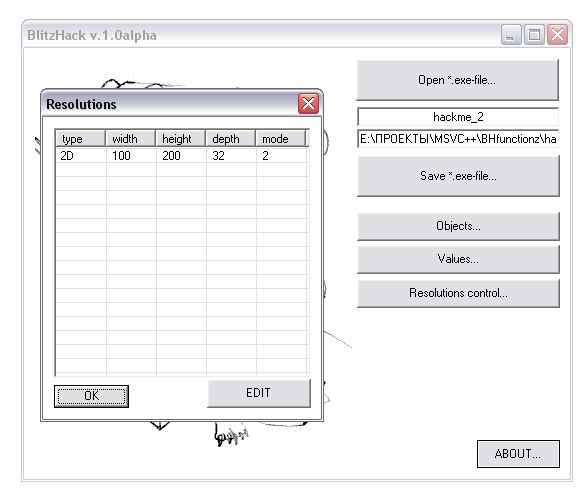Confirm with OK in Resolutions dialog
This screenshot has width=583, height=503.
coord(91,396)
